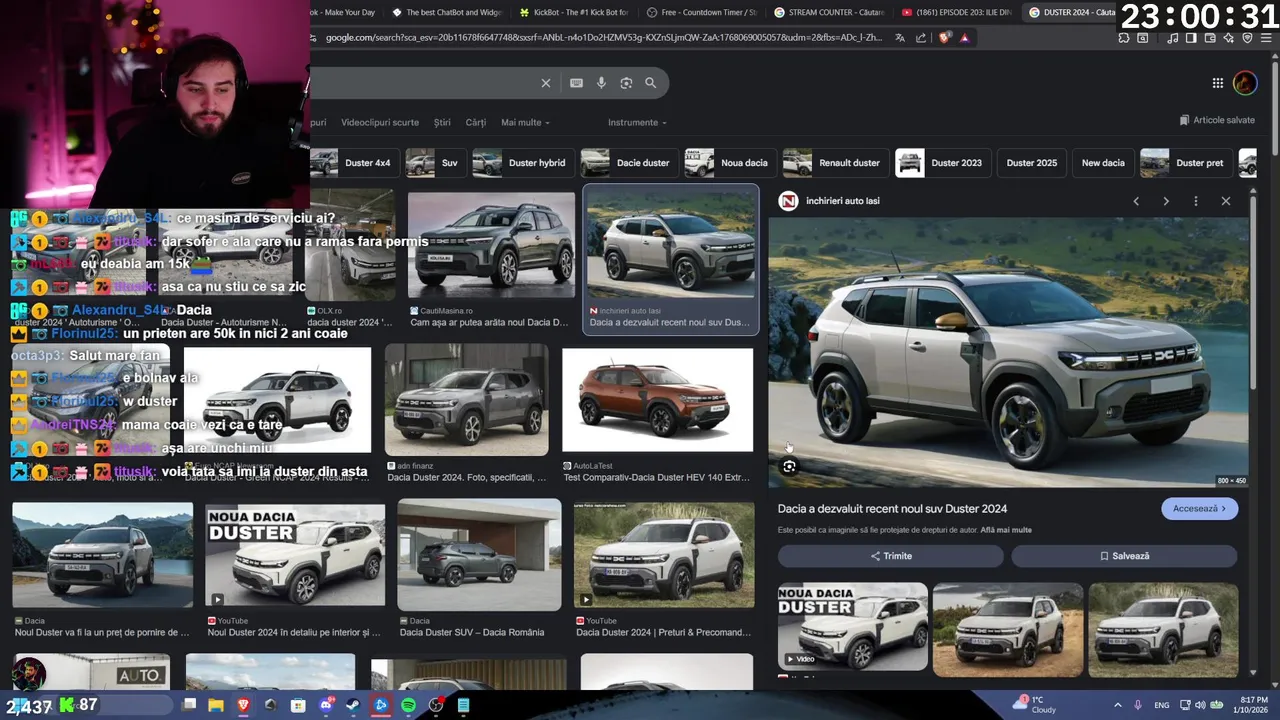
Task: Click the Accesează visit button
Action: (1199, 509)
